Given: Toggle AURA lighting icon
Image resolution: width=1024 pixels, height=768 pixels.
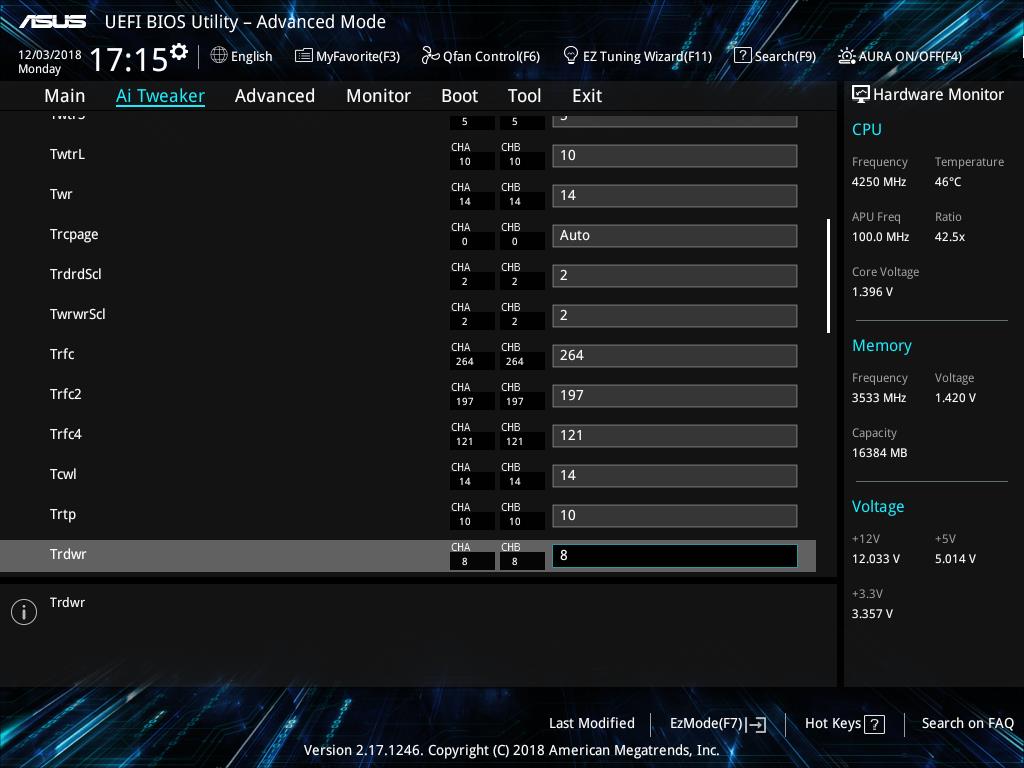Looking at the screenshot, I should click(846, 56).
